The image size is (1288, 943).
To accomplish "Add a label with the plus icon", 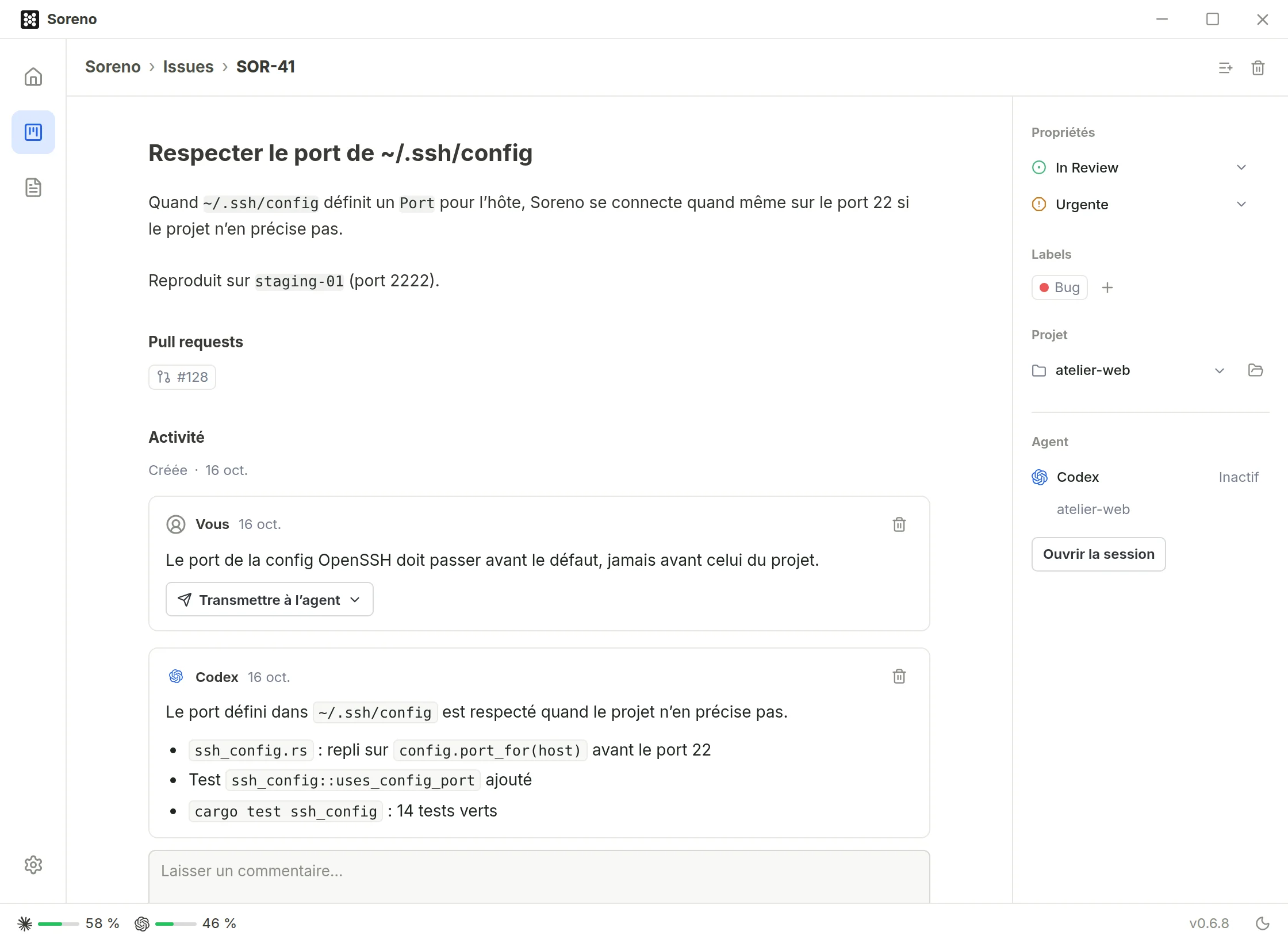I will pyautogui.click(x=1107, y=287).
